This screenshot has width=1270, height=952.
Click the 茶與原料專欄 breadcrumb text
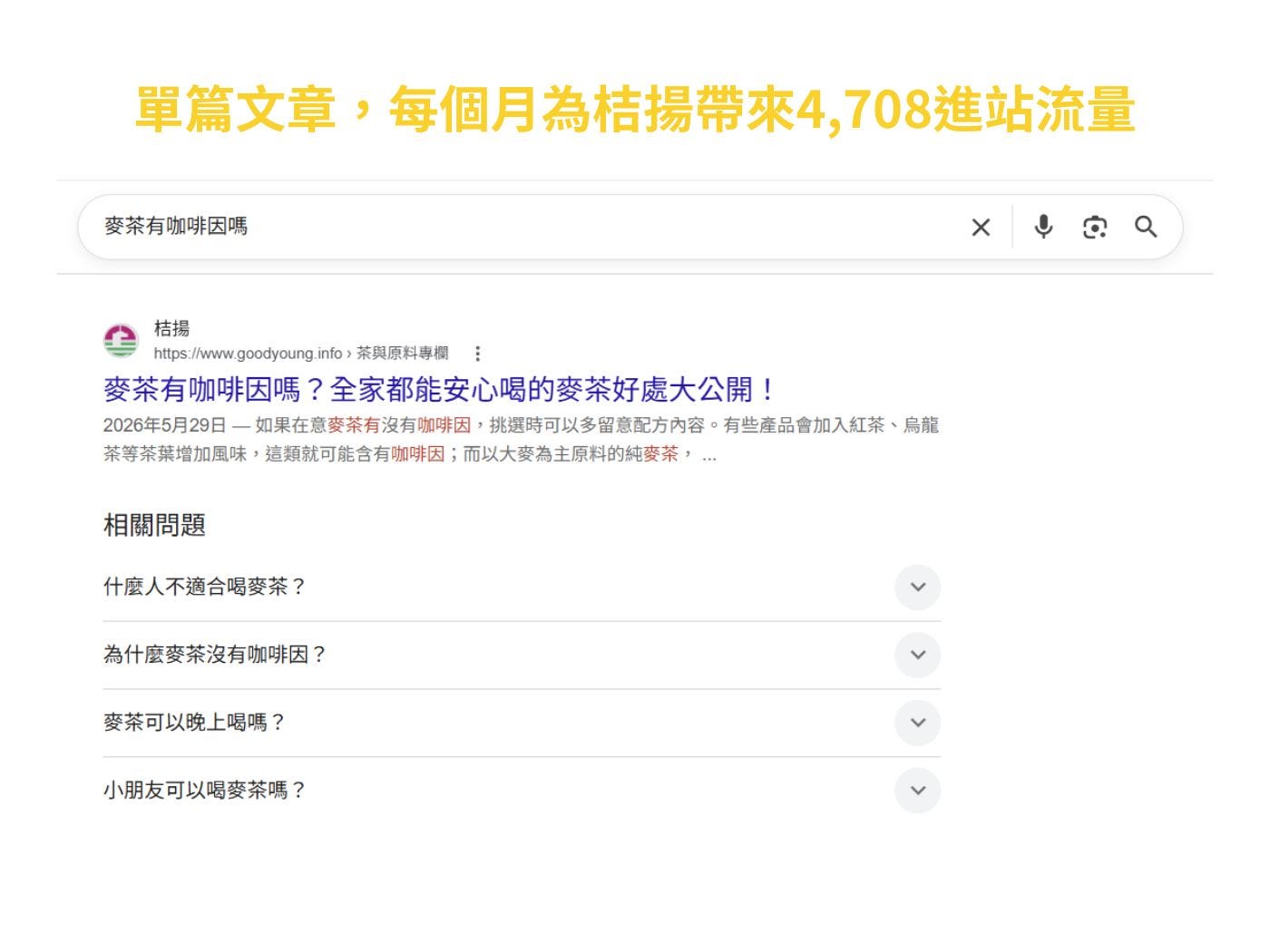point(402,354)
